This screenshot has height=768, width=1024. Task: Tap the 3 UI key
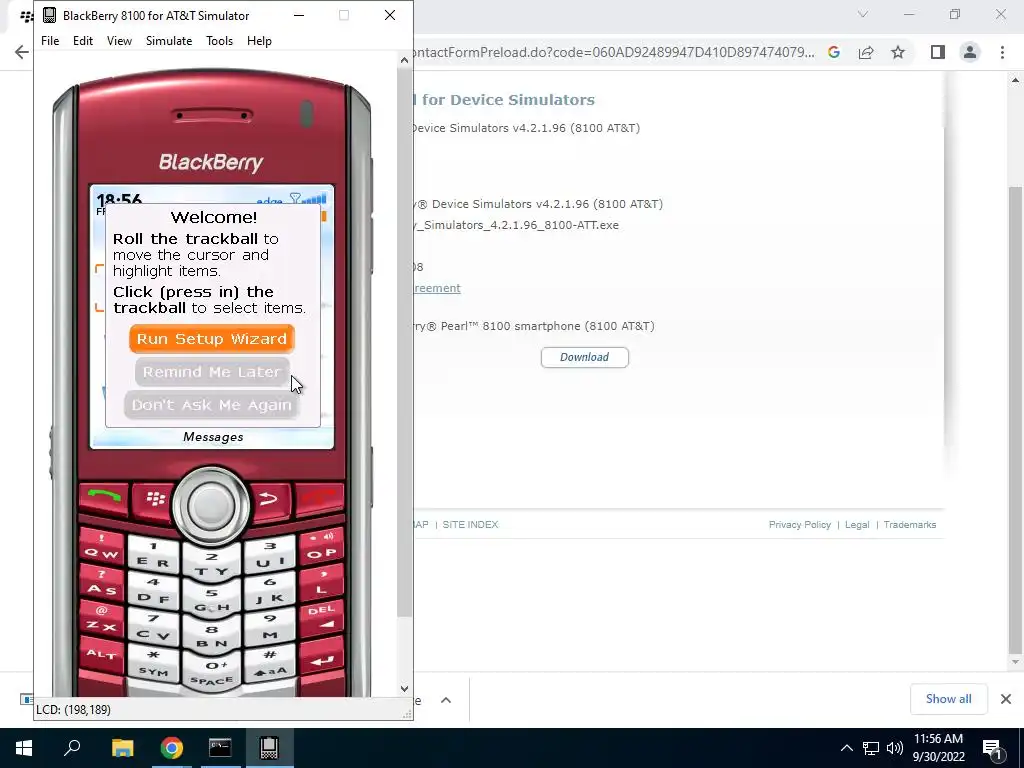[x=269, y=554]
